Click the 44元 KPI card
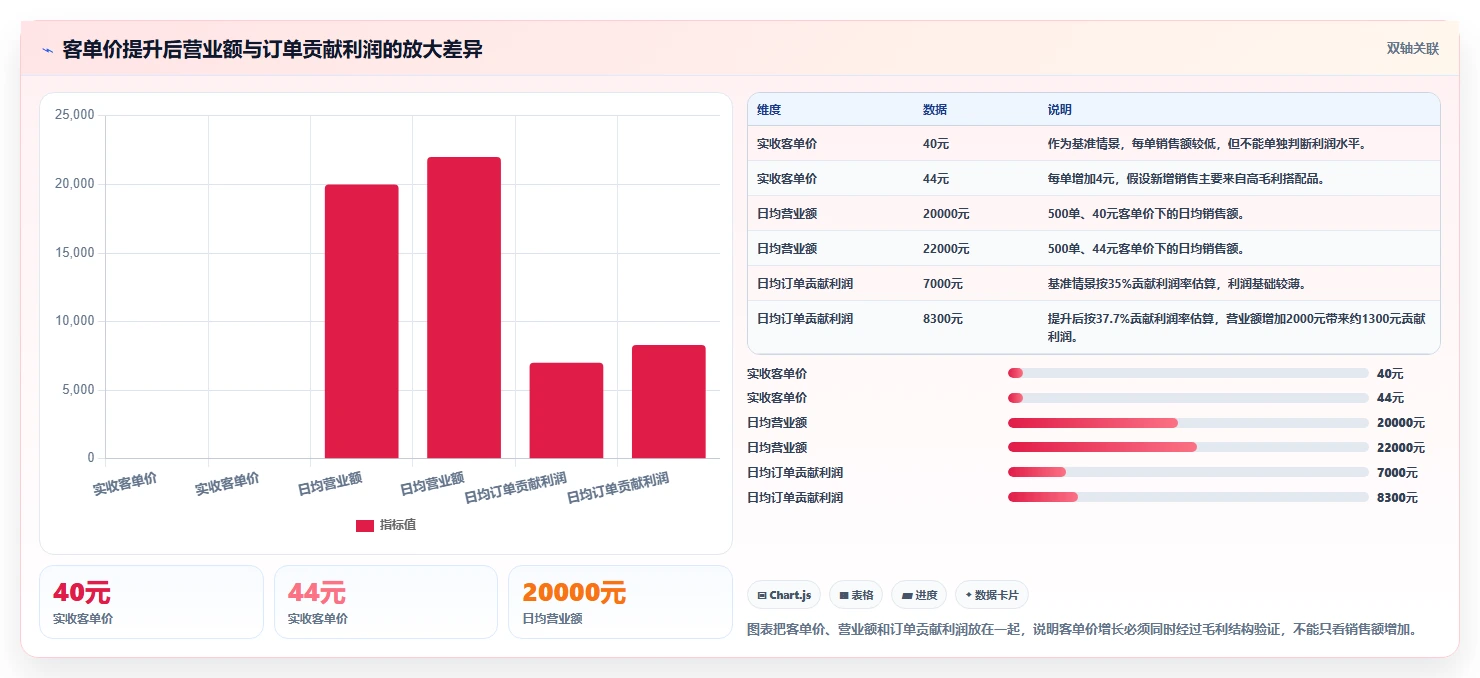Viewport: 1480px width, 678px height. click(x=386, y=602)
